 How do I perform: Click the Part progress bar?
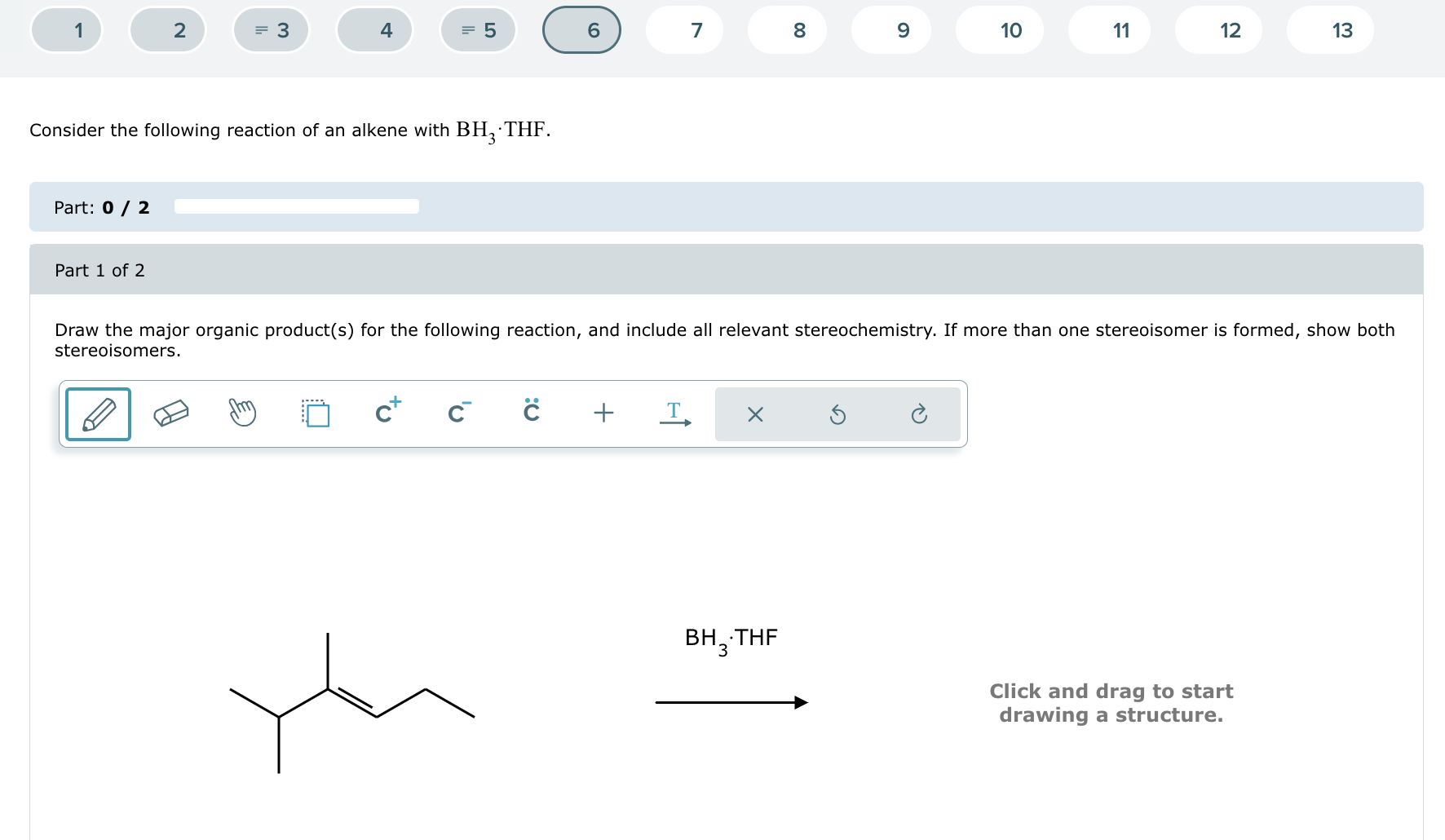coord(297,206)
